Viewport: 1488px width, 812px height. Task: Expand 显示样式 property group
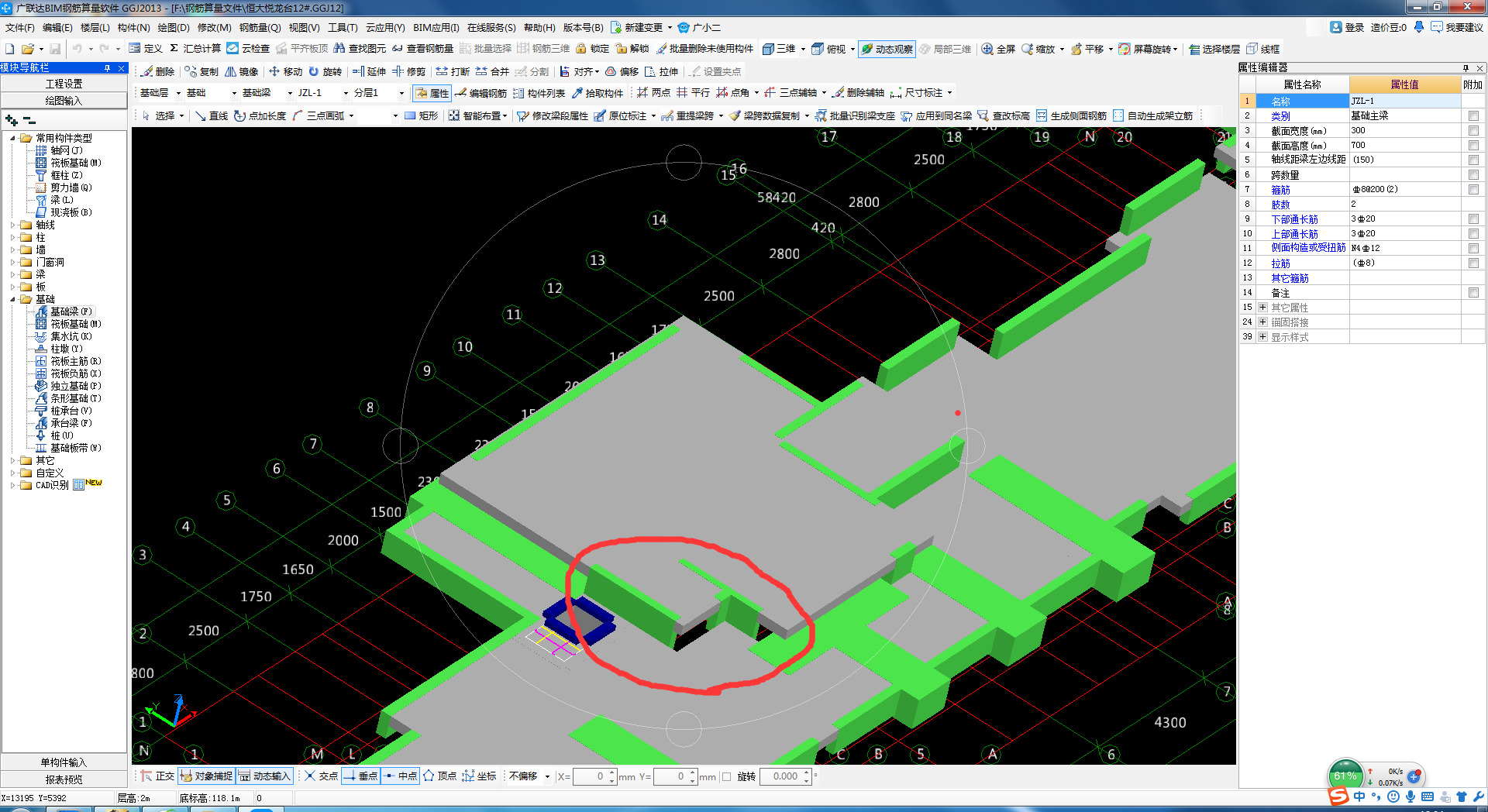1262,336
